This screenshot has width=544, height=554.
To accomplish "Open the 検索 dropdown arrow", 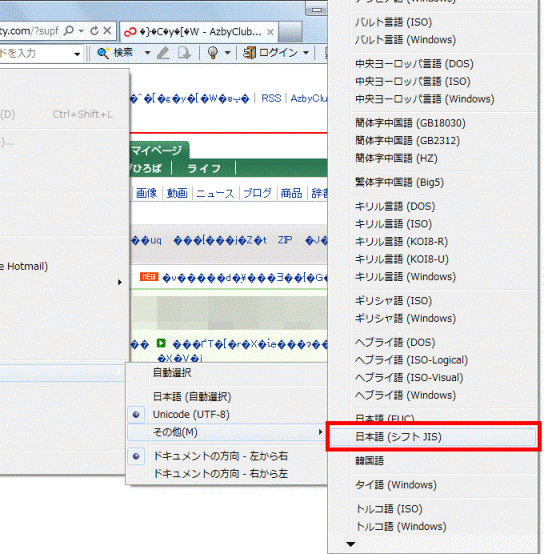I will pyautogui.click(x=147, y=53).
